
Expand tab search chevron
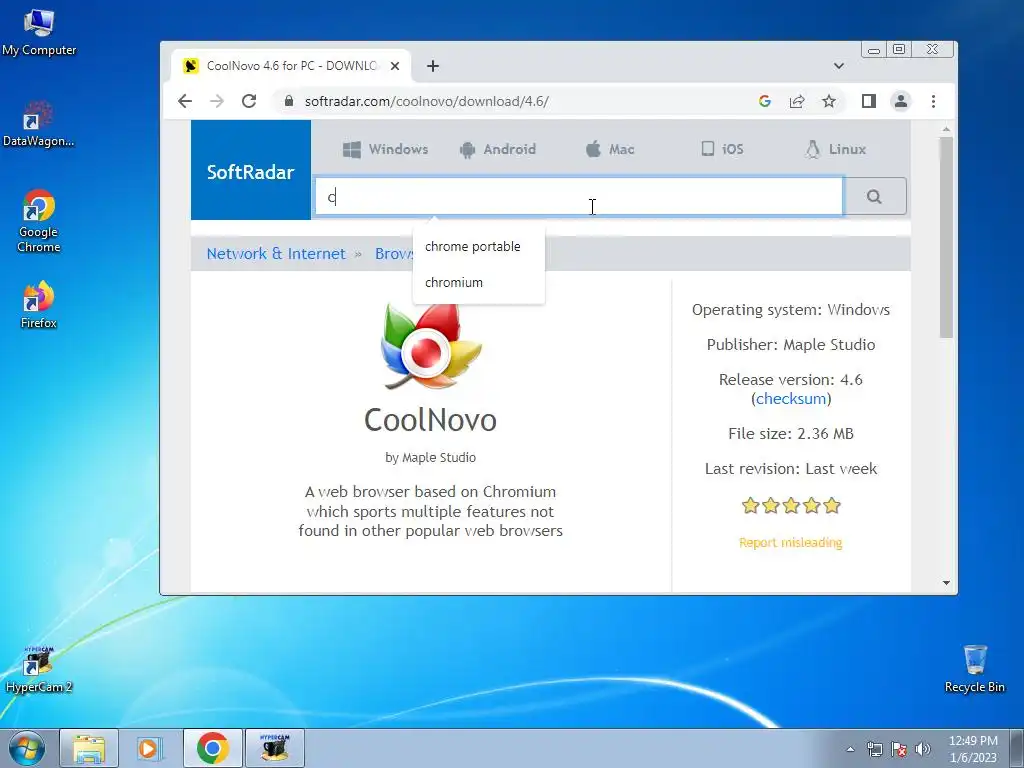coord(839,66)
